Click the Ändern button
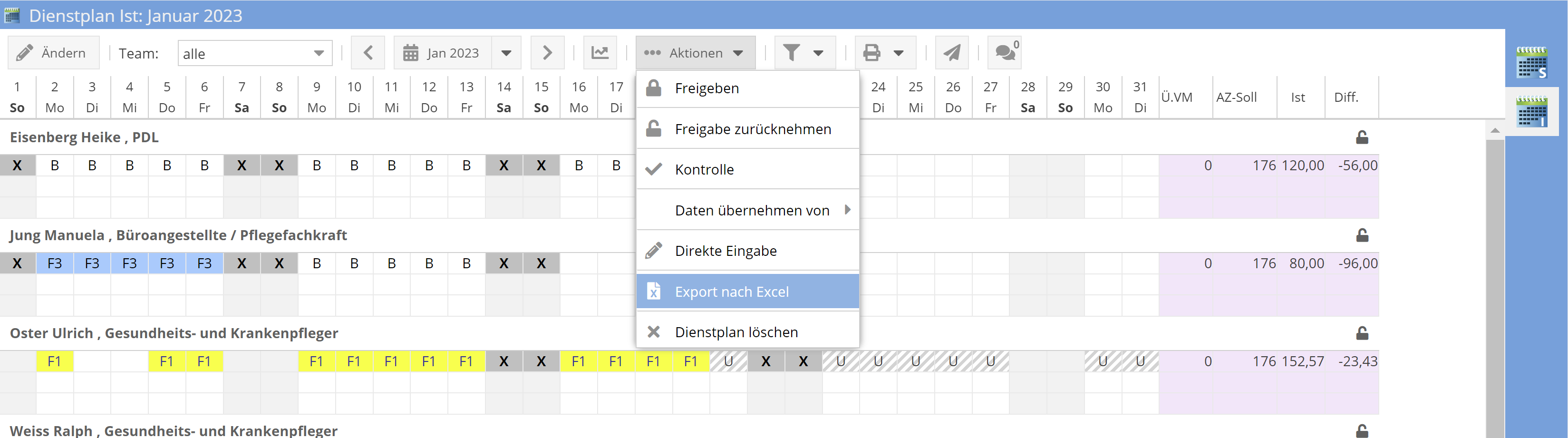 (x=54, y=52)
